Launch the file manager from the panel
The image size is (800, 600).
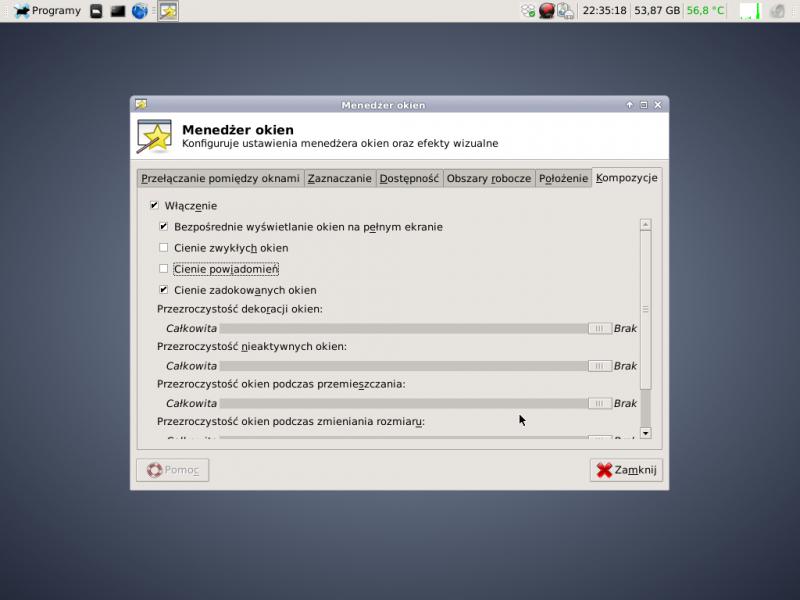pyautogui.click(x=96, y=11)
